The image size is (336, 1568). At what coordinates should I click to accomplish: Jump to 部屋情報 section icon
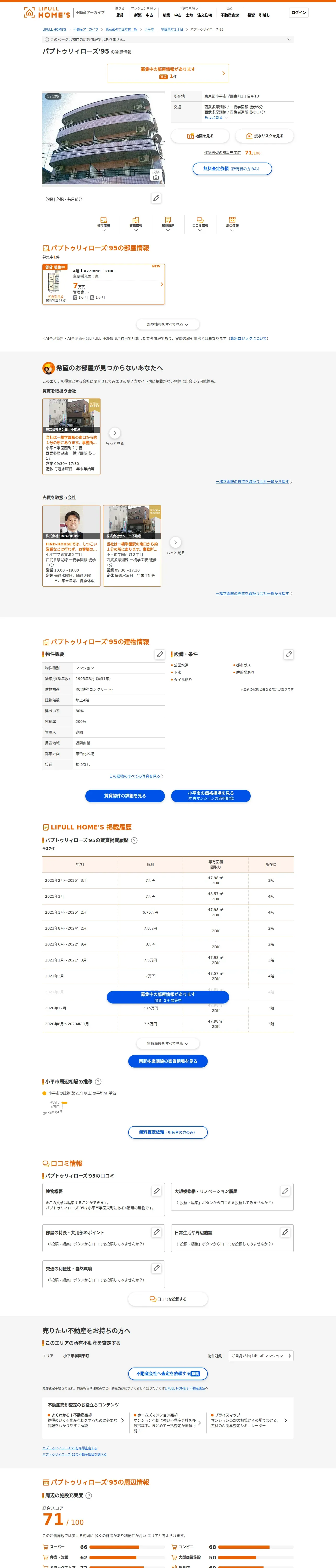[x=104, y=224]
